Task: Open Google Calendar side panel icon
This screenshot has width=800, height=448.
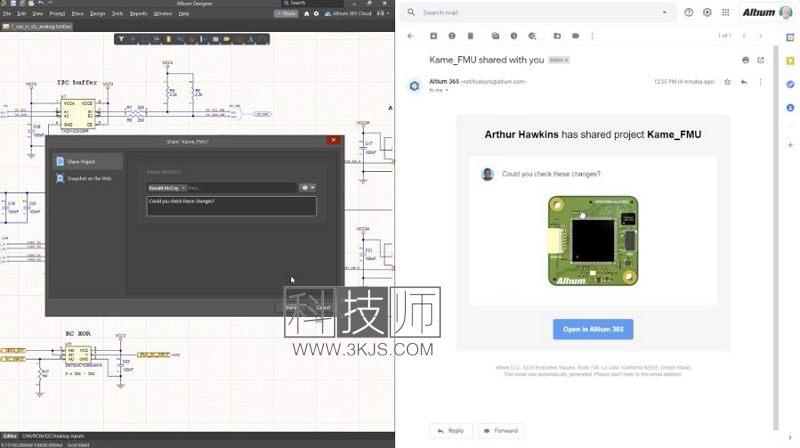Action: 790,37
